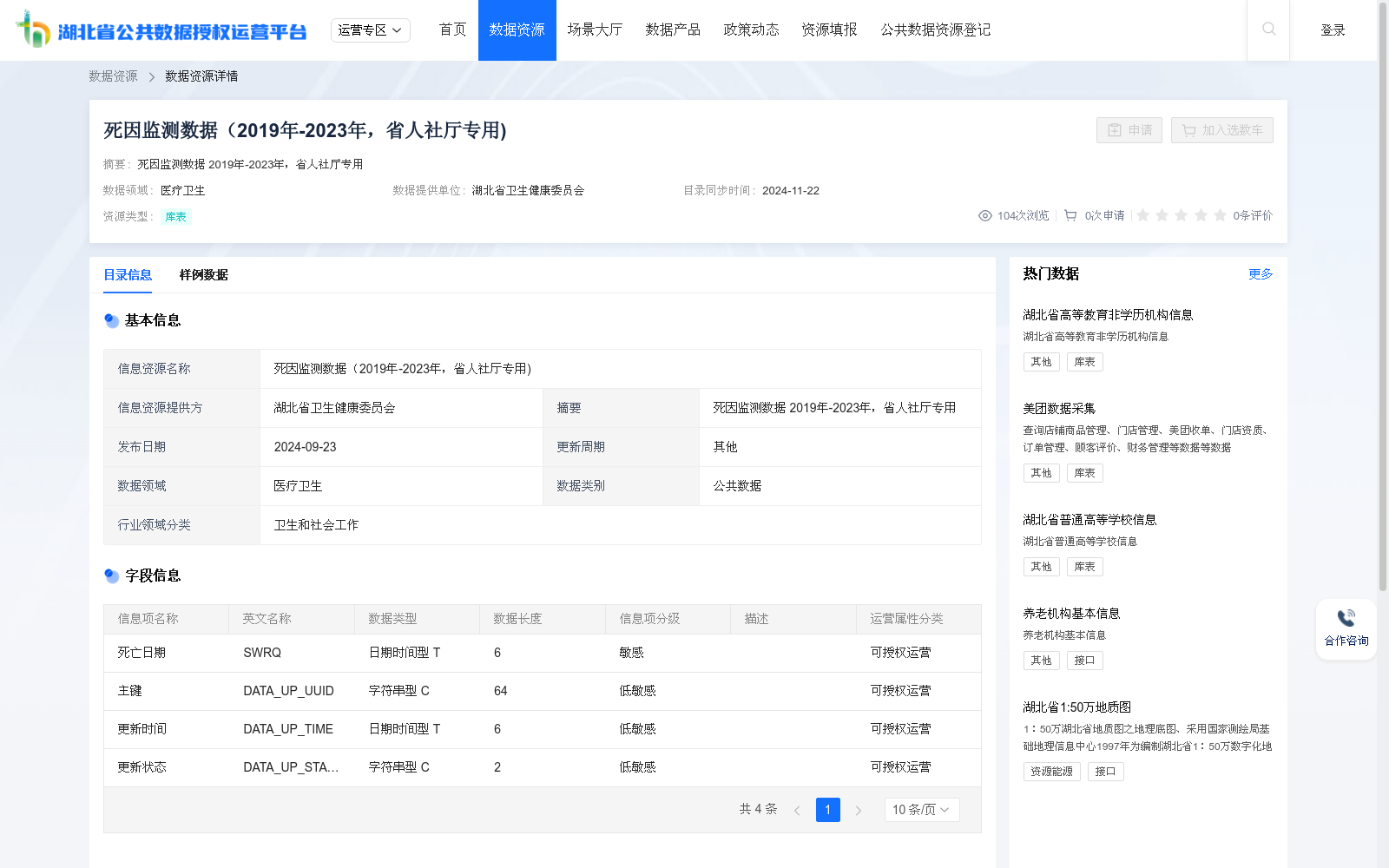Open 养老机构基本信息 hot data item
Screen dimensions: 1389x868
point(1071,614)
